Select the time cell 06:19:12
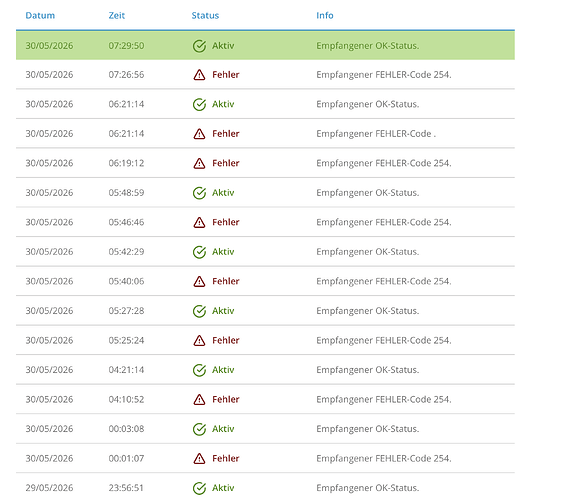 coord(126,163)
